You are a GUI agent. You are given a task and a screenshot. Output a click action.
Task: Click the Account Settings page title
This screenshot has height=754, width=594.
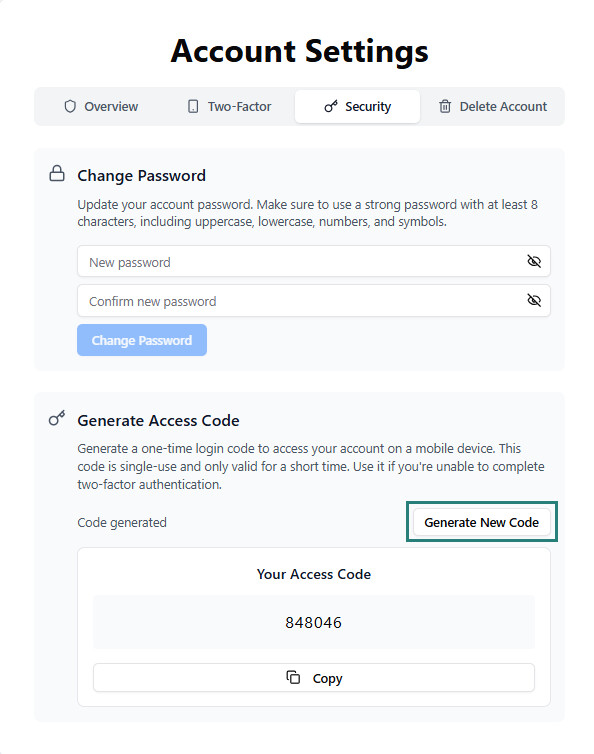[x=299, y=51]
